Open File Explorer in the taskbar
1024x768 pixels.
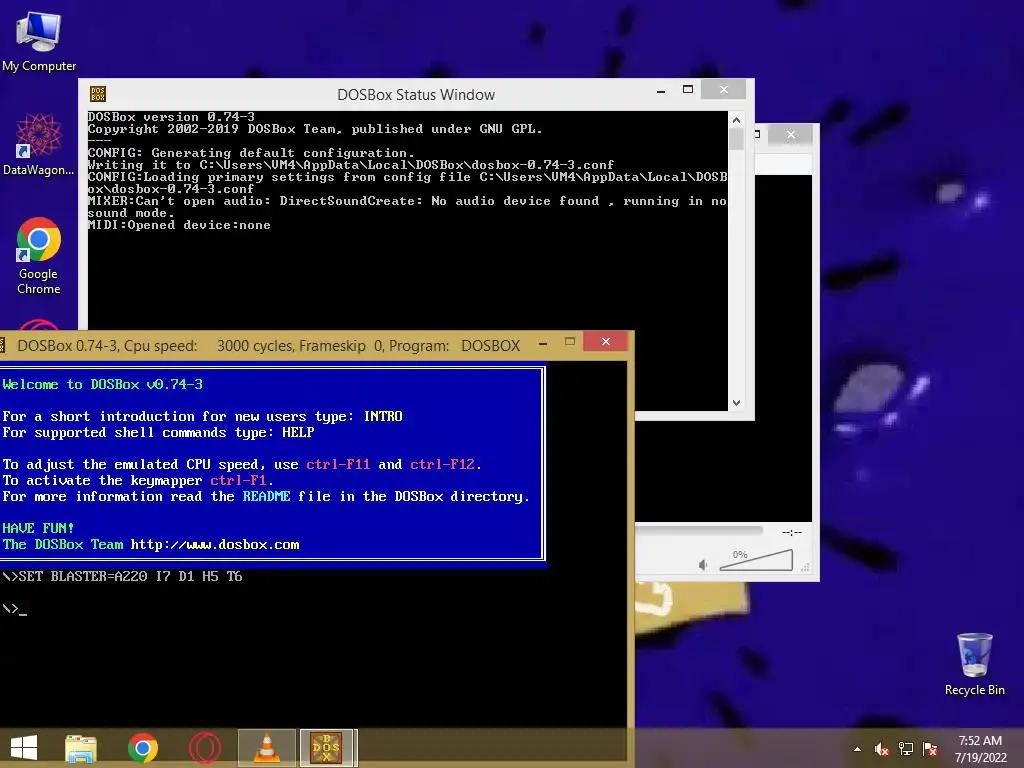[81, 748]
